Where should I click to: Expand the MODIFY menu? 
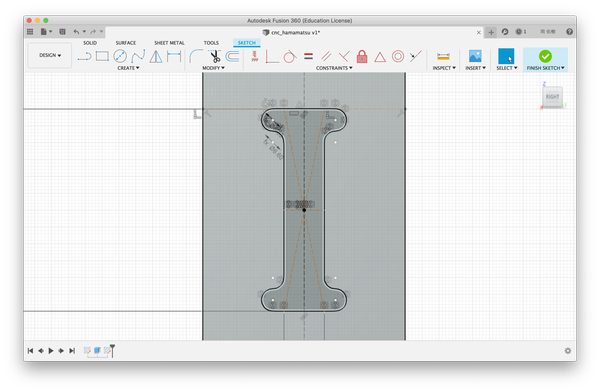click(x=214, y=68)
